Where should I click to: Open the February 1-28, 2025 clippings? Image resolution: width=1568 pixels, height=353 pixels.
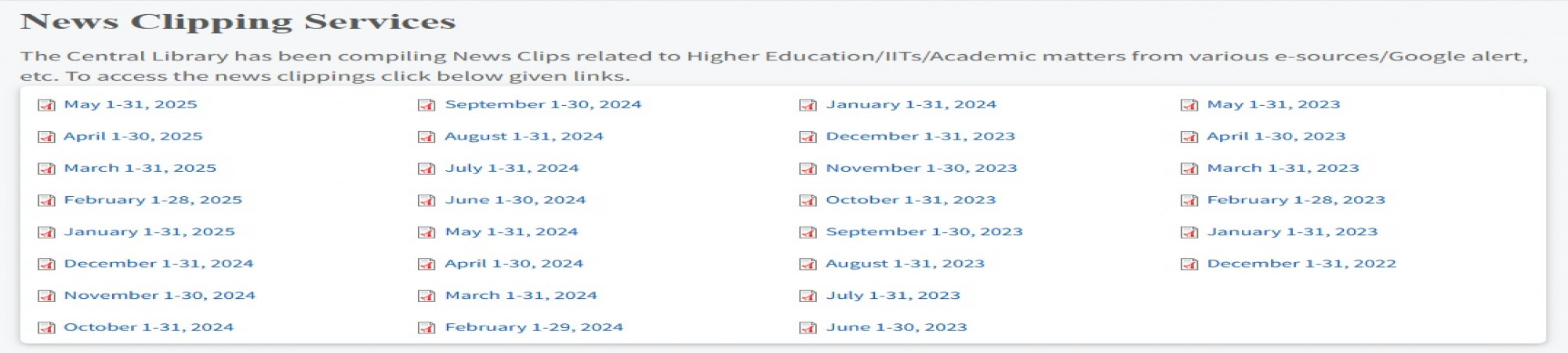[x=153, y=200]
